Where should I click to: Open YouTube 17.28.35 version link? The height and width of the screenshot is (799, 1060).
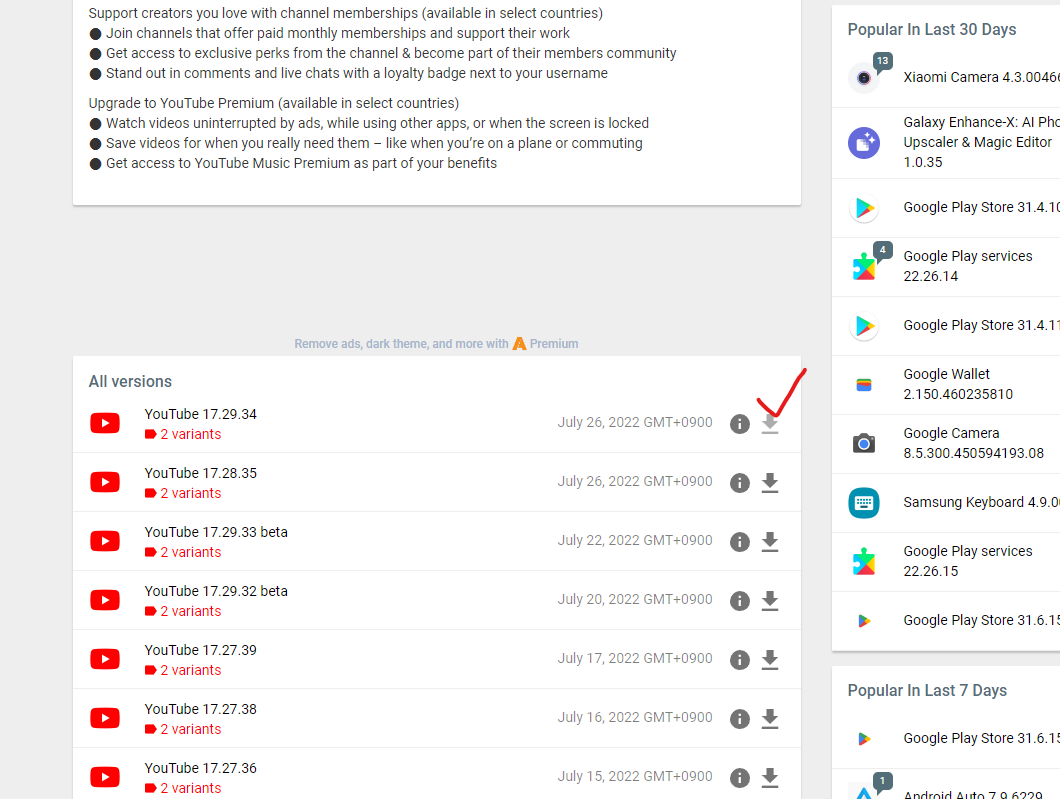pos(201,473)
